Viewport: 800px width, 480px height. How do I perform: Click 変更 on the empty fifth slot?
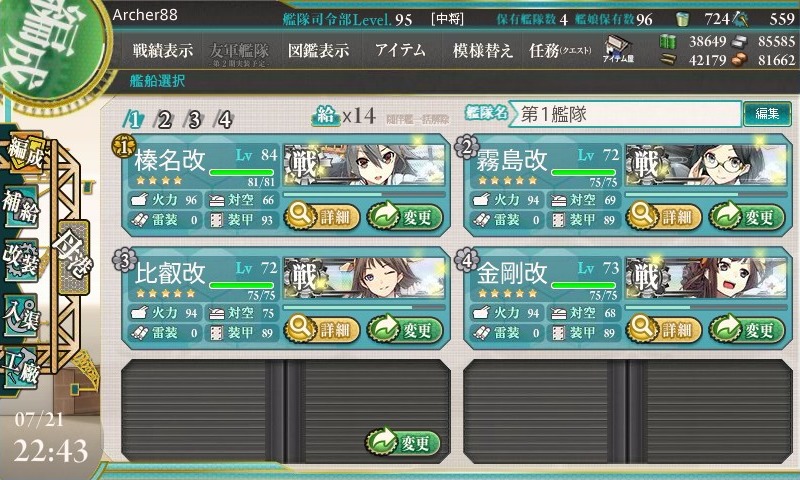click(403, 442)
